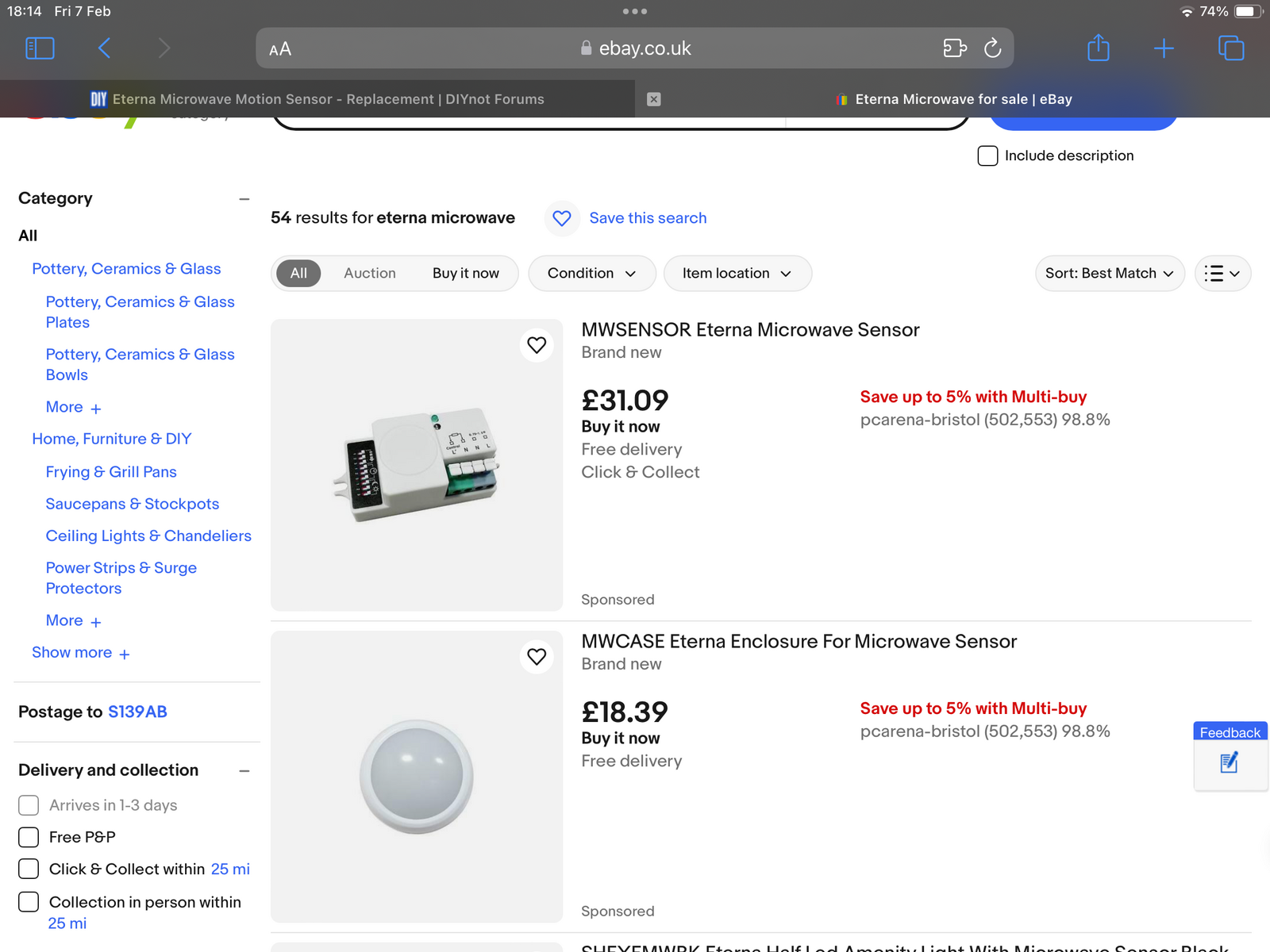Open the Safari share sheet
The width and height of the screenshot is (1270, 952).
pos(1098,48)
